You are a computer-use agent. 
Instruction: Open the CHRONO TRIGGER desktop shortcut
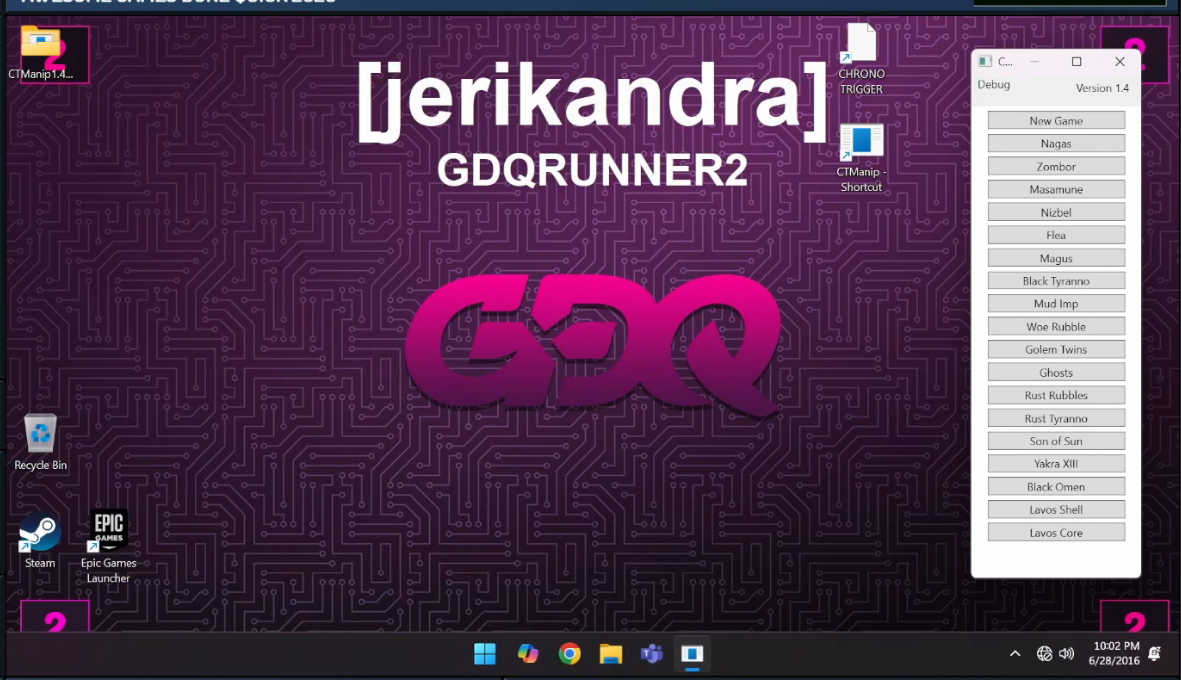[x=861, y=59]
